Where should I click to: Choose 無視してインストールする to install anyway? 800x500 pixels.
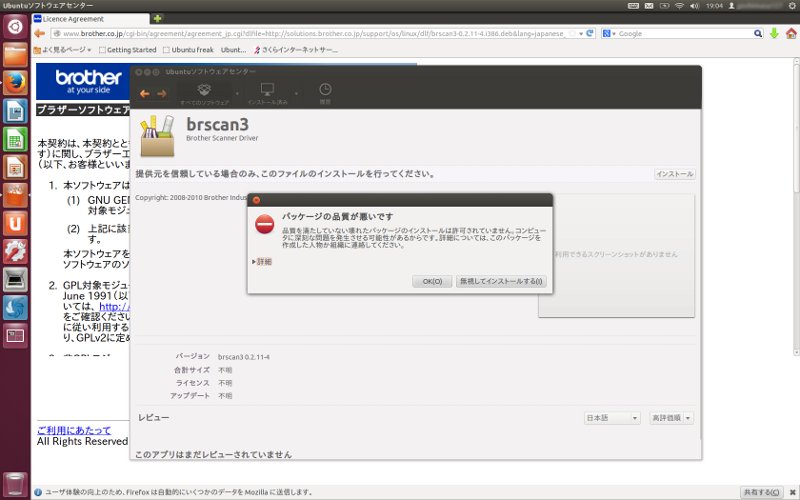click(x=501, y=281)
